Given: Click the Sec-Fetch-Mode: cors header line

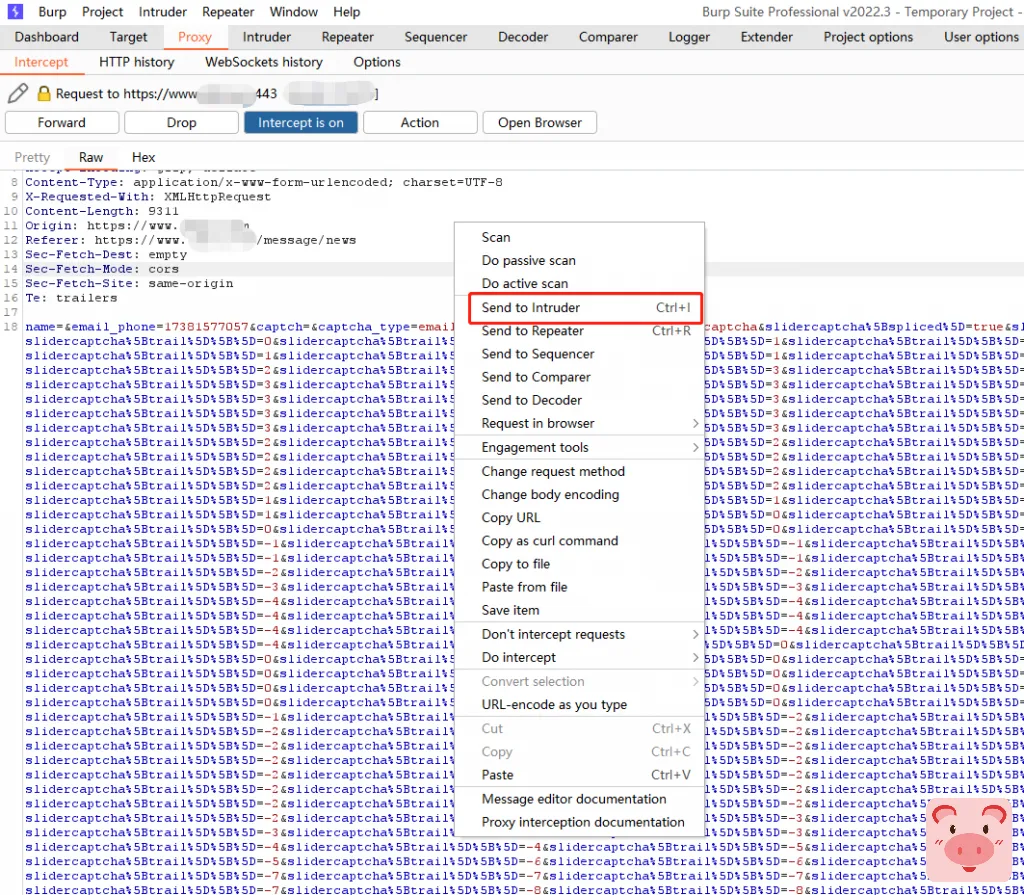Looking at the screenshot, I should click(102, 269).
